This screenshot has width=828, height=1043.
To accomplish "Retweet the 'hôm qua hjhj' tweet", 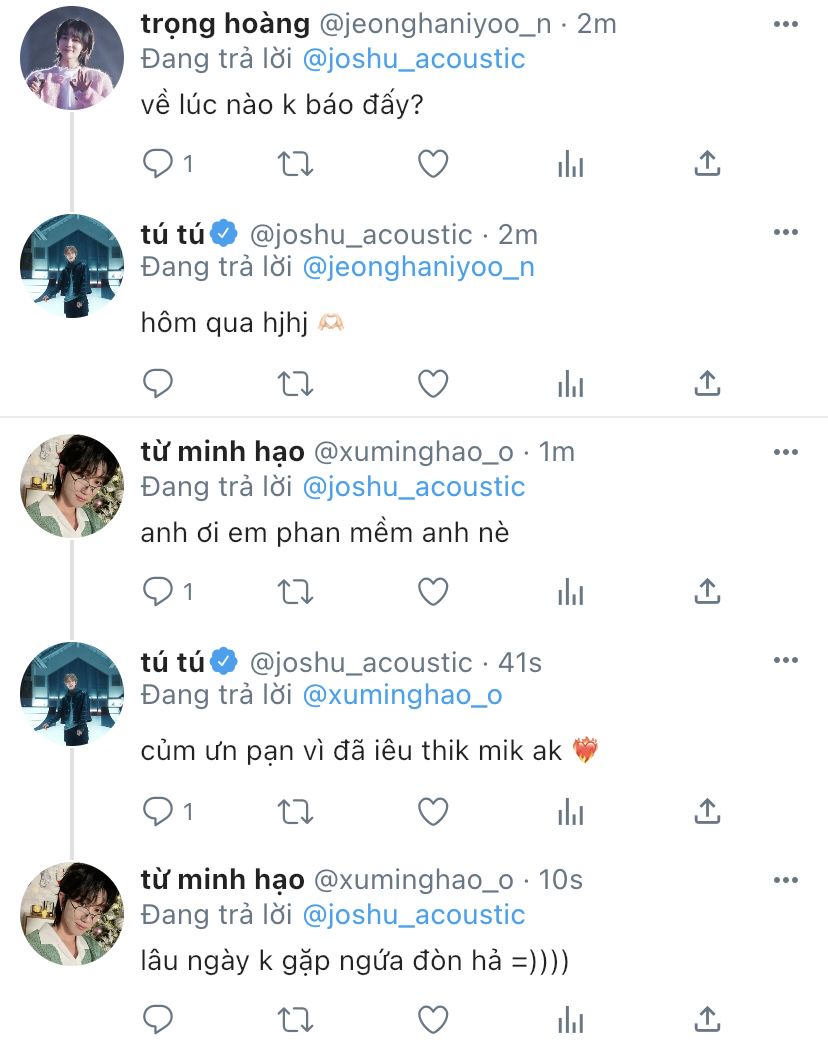I will coord(295,382).
